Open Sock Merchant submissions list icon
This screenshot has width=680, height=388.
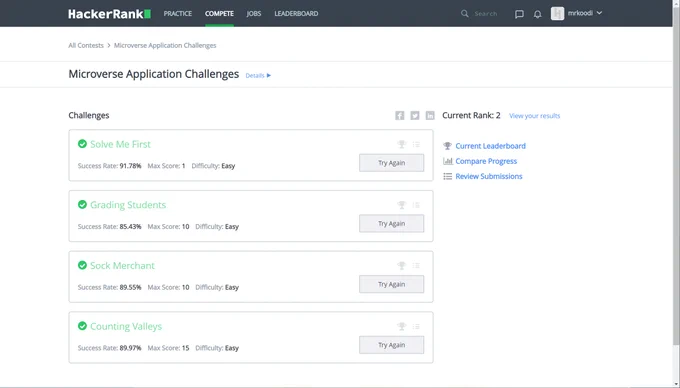click(x=416, y=266)
